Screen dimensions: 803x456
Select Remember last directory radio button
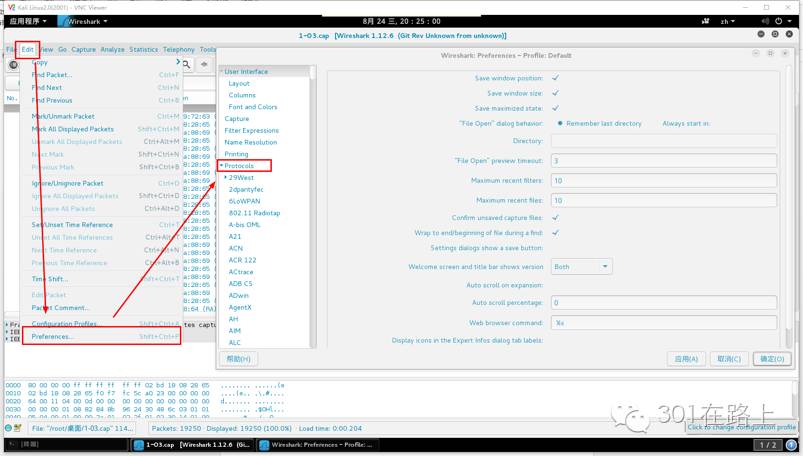click(x=560, y=123)
